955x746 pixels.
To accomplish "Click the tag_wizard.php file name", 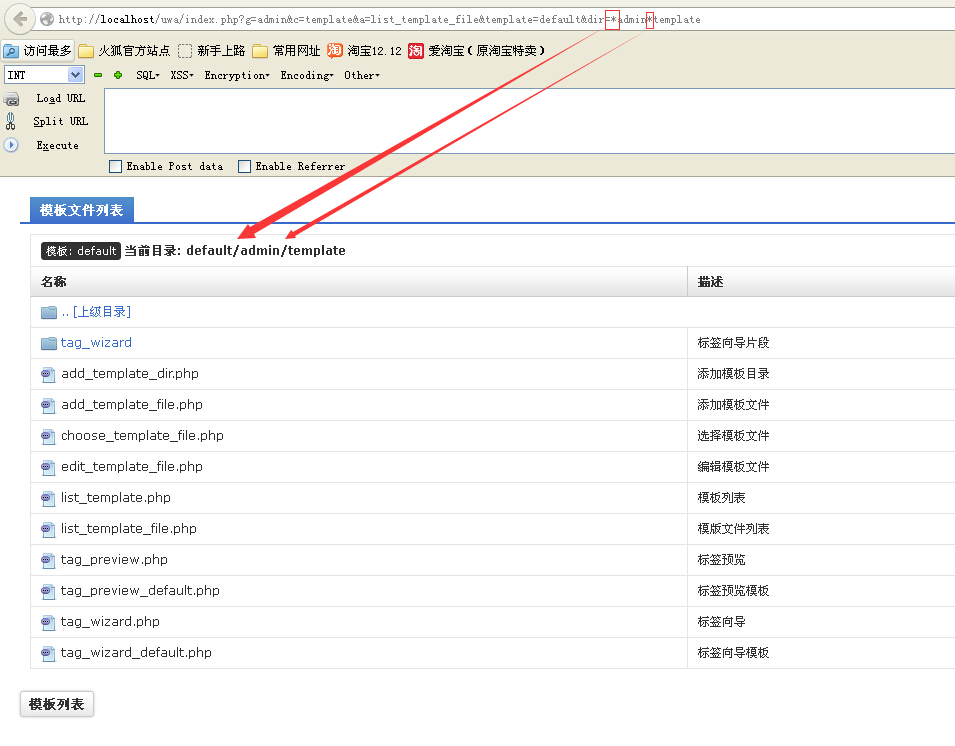I will click(x=110, y=622).
